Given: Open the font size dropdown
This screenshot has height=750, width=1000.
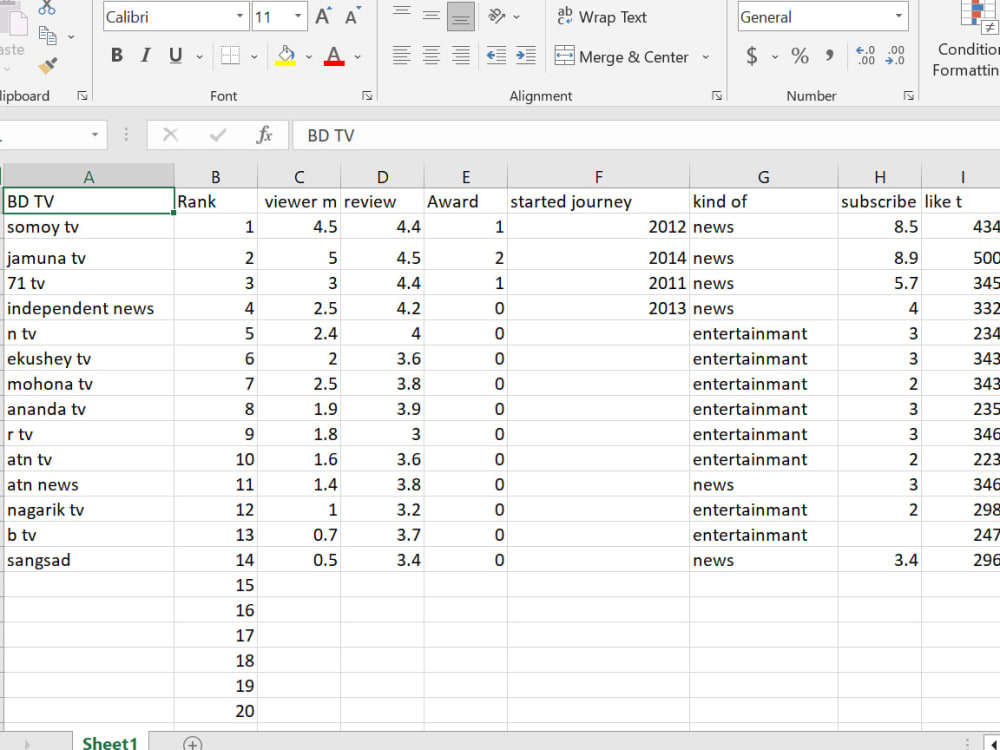Looking at the screenshot, I should (x=298, y=16).
